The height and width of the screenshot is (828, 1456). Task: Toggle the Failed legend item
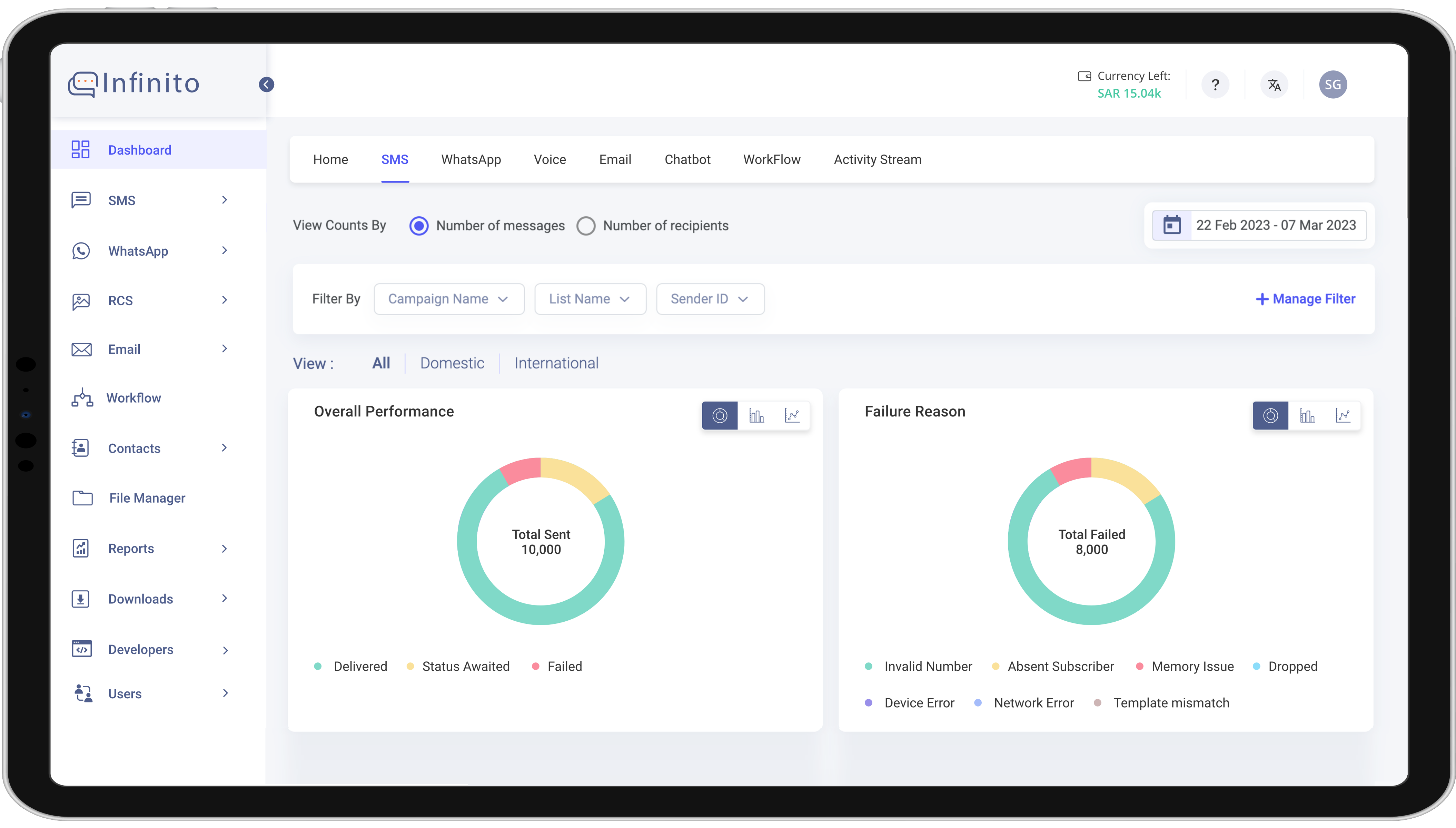pos(557,666)
